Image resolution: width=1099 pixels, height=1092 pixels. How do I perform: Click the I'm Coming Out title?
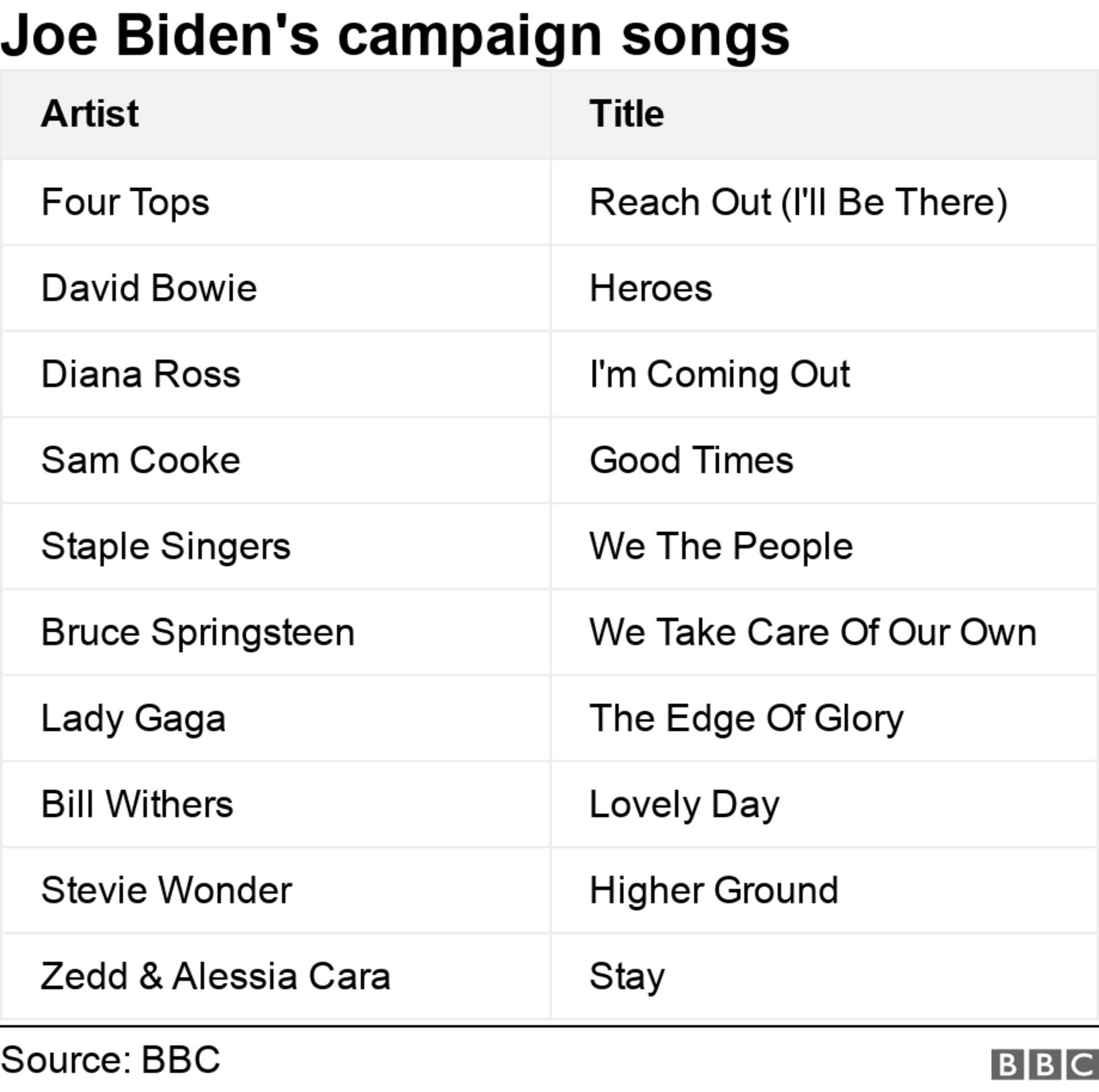click(719, 374)
